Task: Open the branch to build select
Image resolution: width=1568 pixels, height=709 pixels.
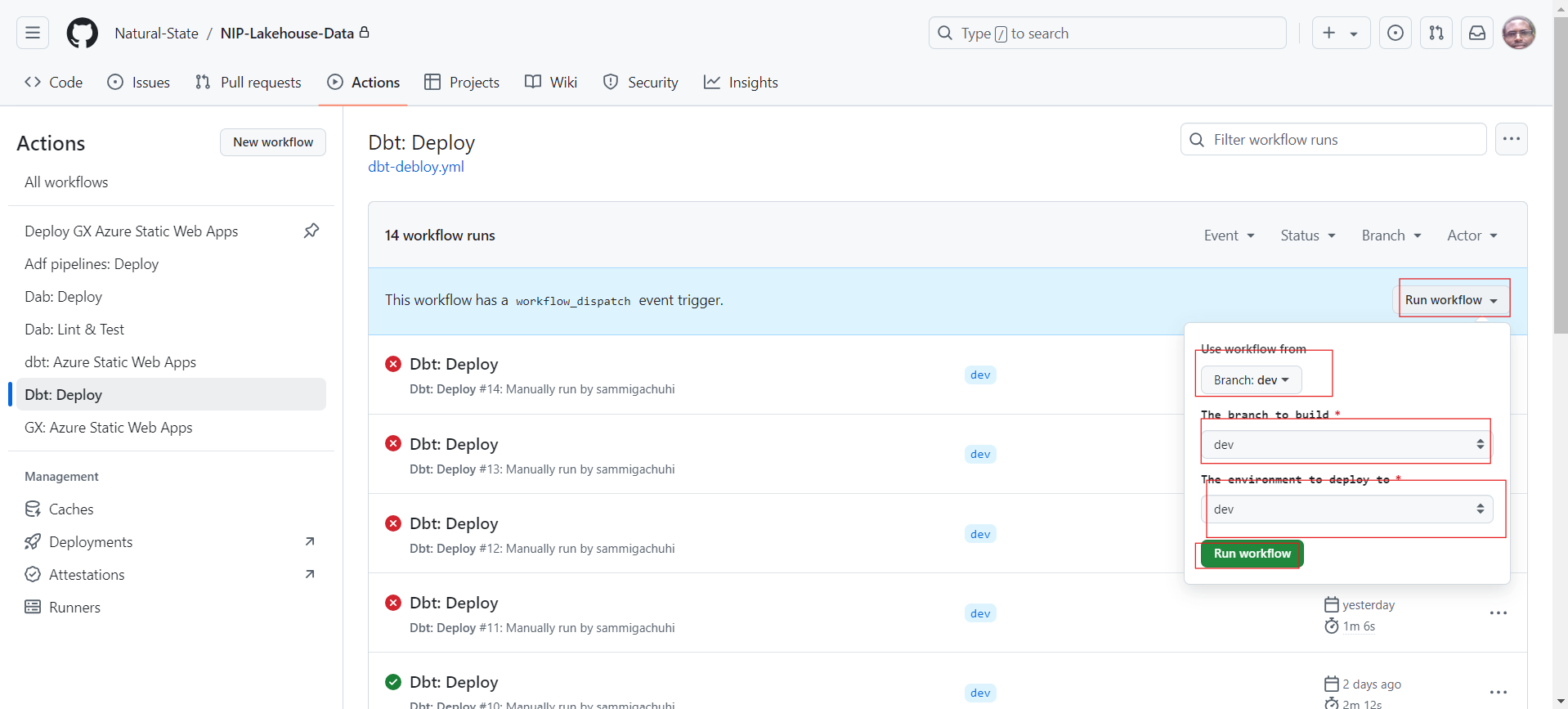Action: point(1347,445)
